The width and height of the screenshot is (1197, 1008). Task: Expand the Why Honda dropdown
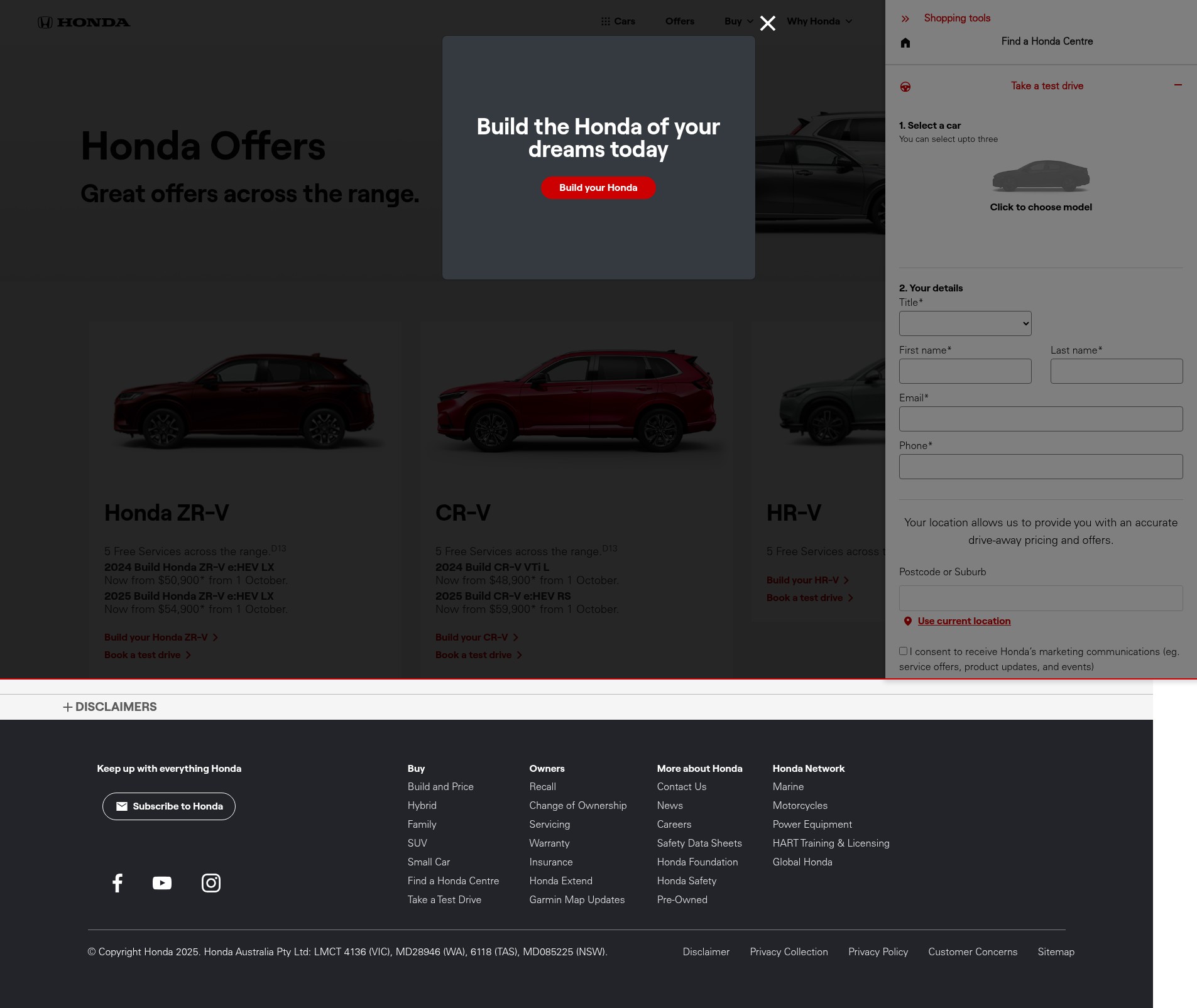click(819, 21)
